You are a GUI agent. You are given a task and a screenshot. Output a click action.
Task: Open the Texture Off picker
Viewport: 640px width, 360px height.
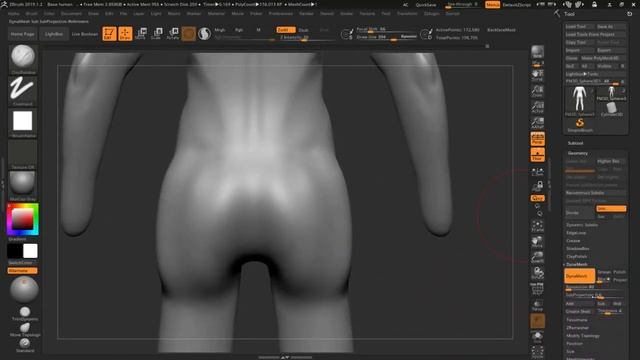(x=23, y=154)
